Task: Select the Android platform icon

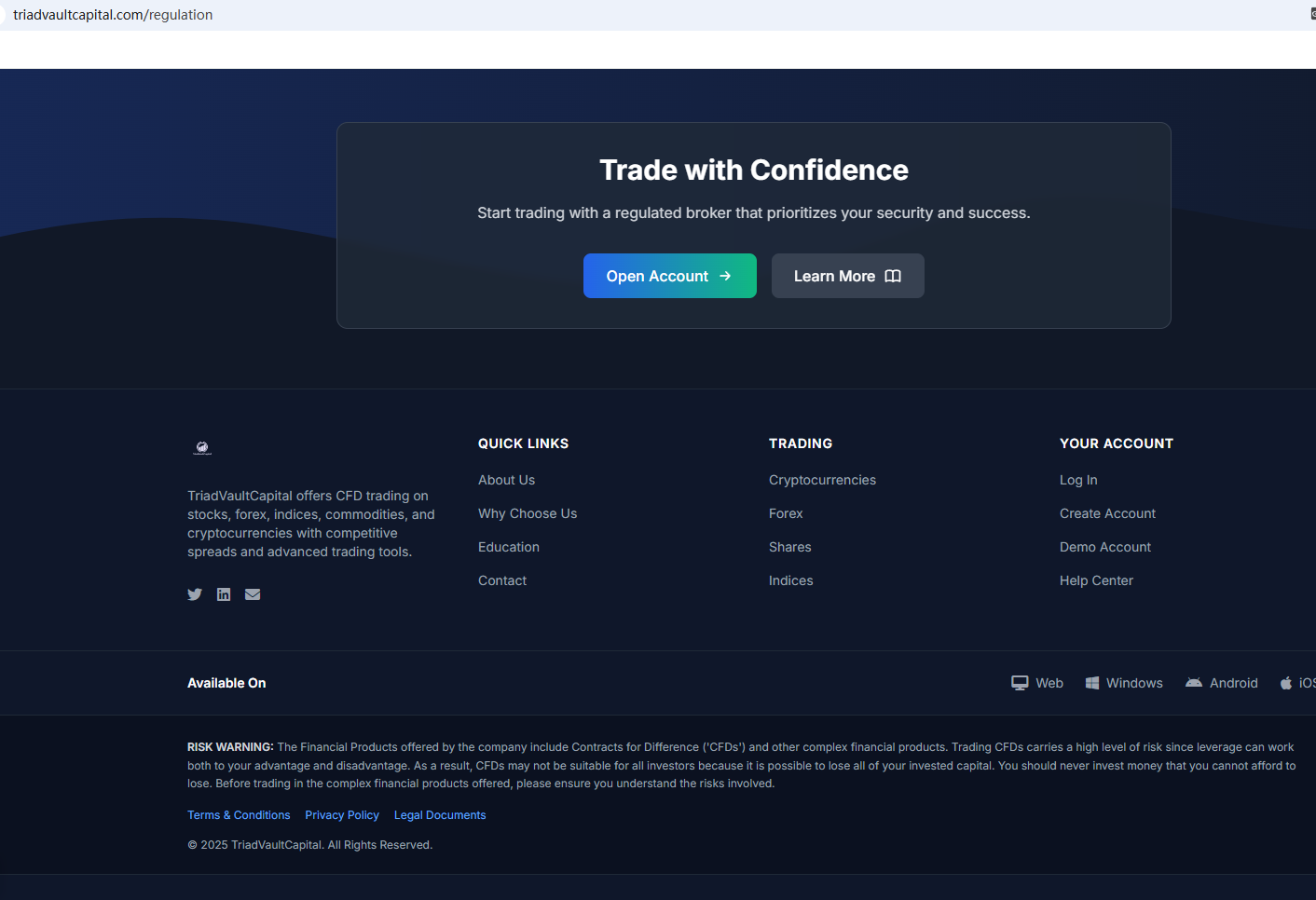Action: (1194, 683)
